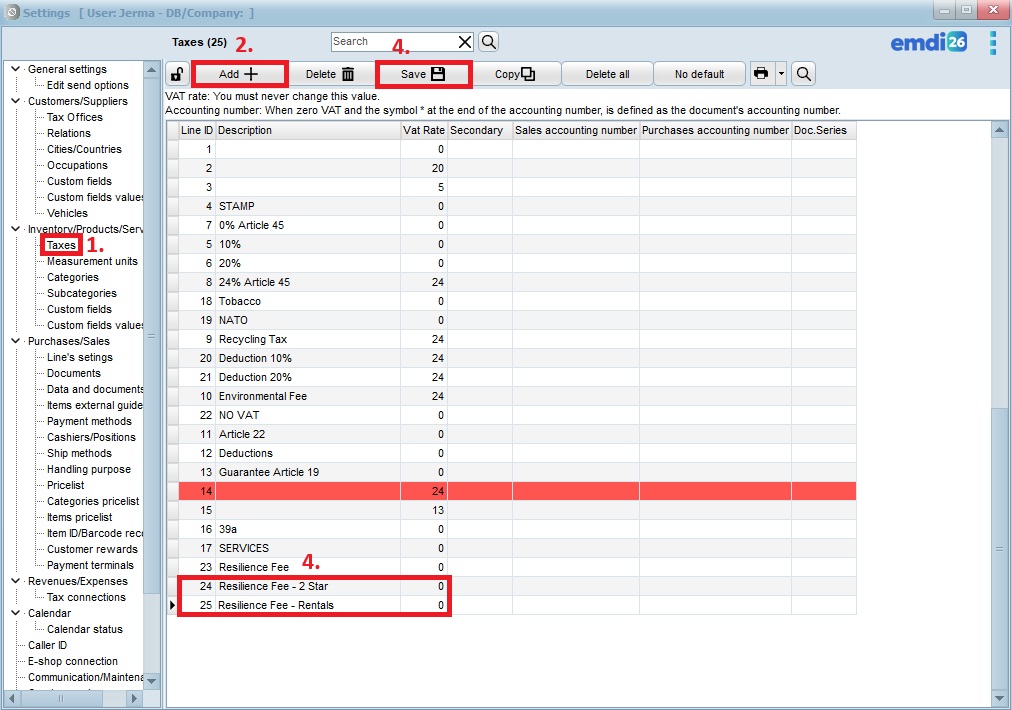The image size is (1012, 710).
Task: Select Taxes in the settings tree
Action: 61,245
